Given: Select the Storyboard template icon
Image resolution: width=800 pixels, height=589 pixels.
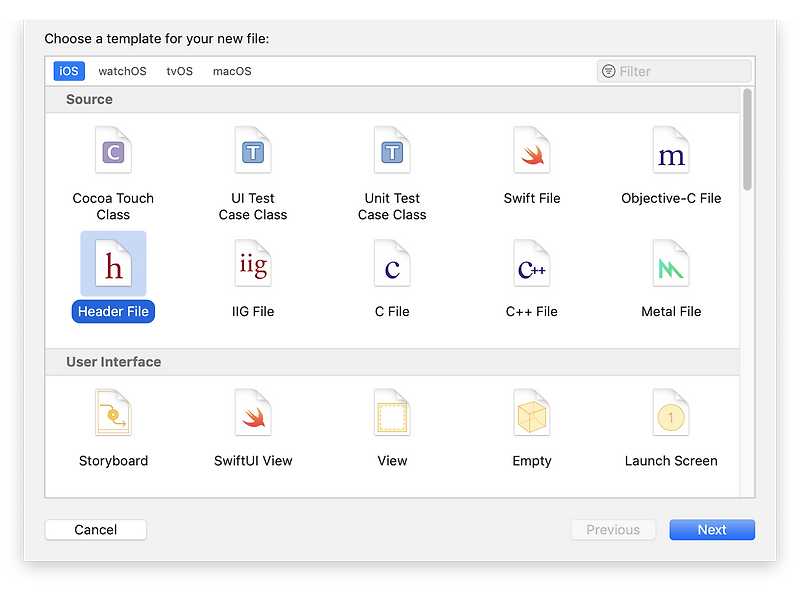Looking at the screenshot, I should pos(113,413).
